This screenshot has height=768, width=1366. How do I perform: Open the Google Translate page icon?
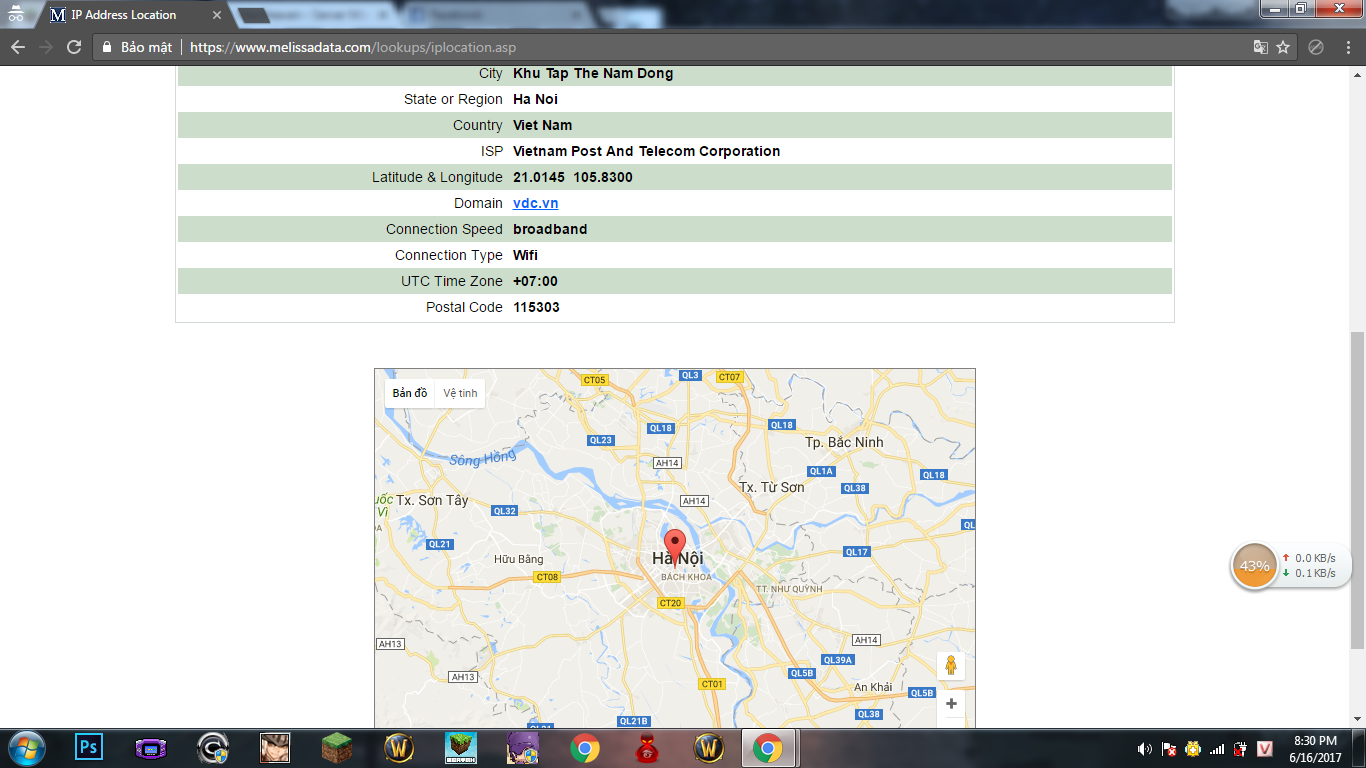point(1261,47)
